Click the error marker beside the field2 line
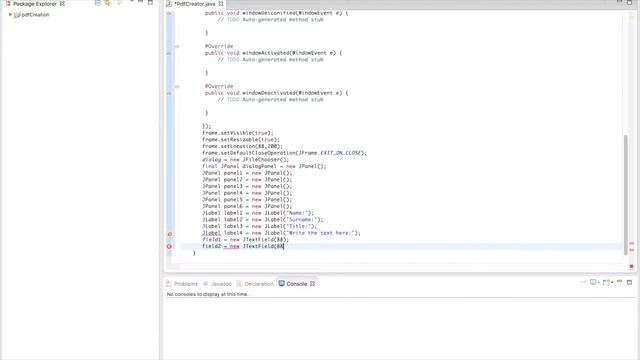Image resolution: width=640 pixels, height=360 pixels. click(x=169, y=246)
